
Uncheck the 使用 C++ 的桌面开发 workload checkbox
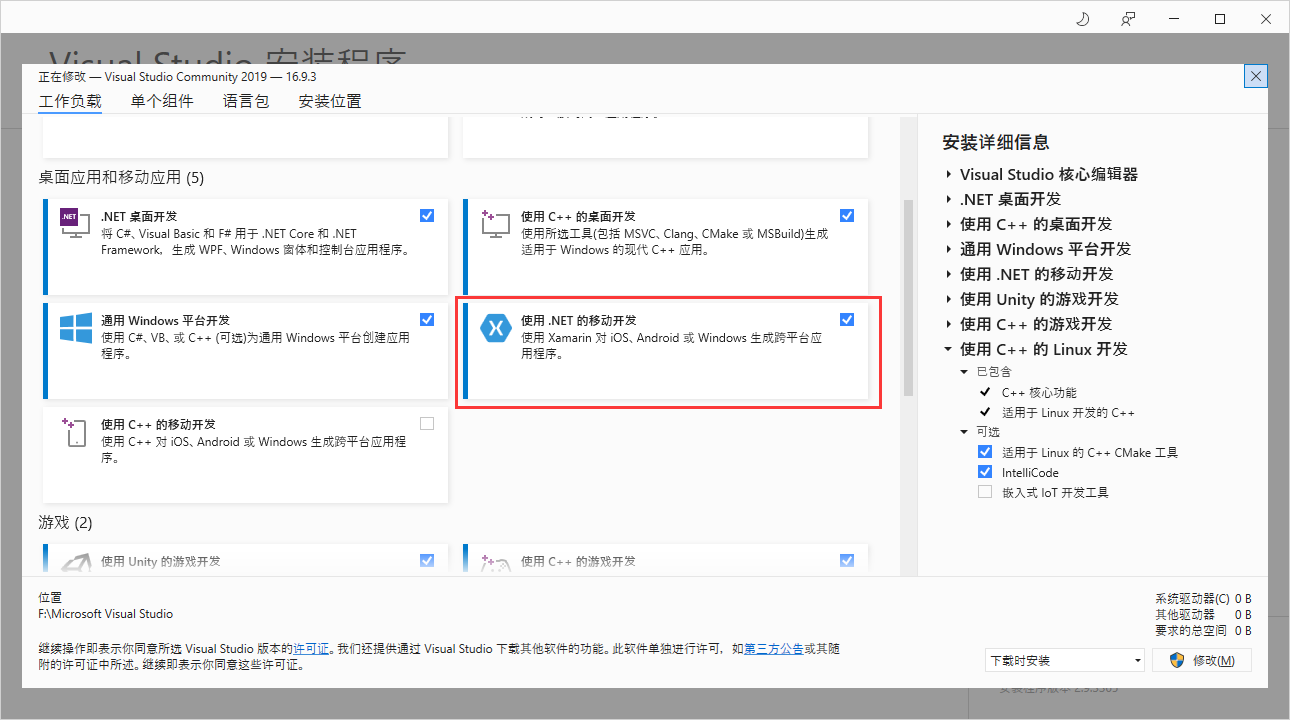(847, 215)
